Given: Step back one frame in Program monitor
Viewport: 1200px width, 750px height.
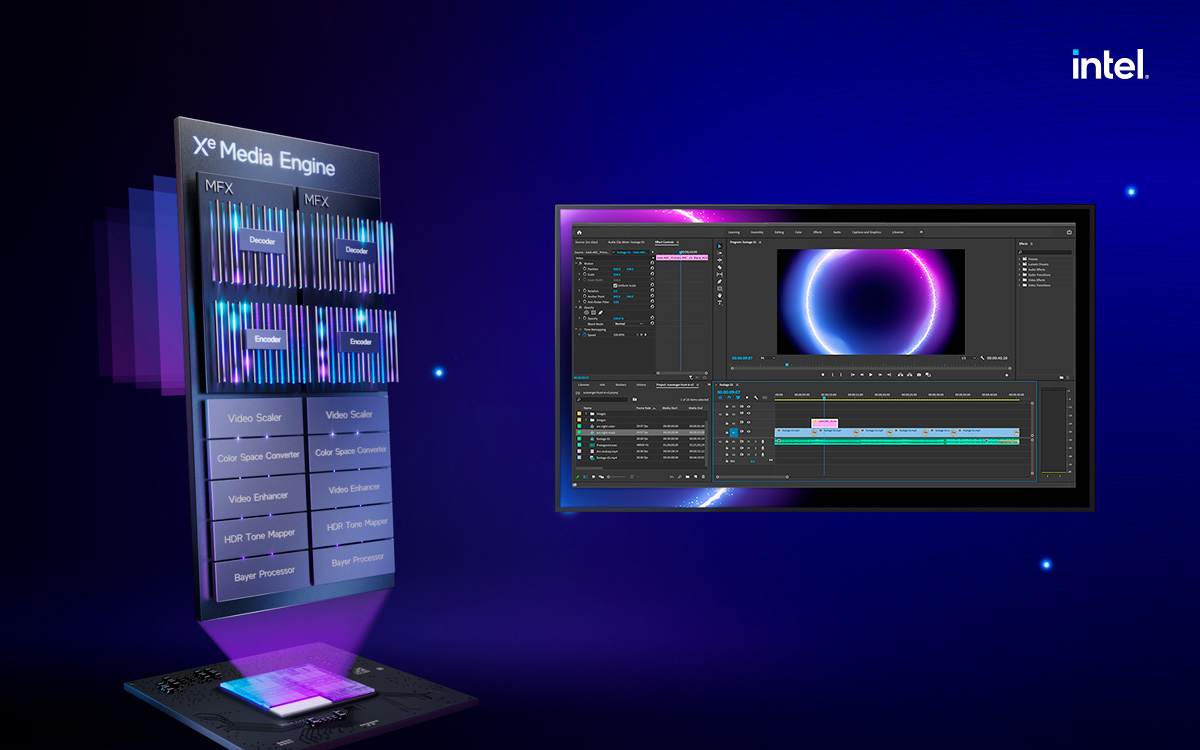Looking at the screenshot, I should [x=862, y=374].
